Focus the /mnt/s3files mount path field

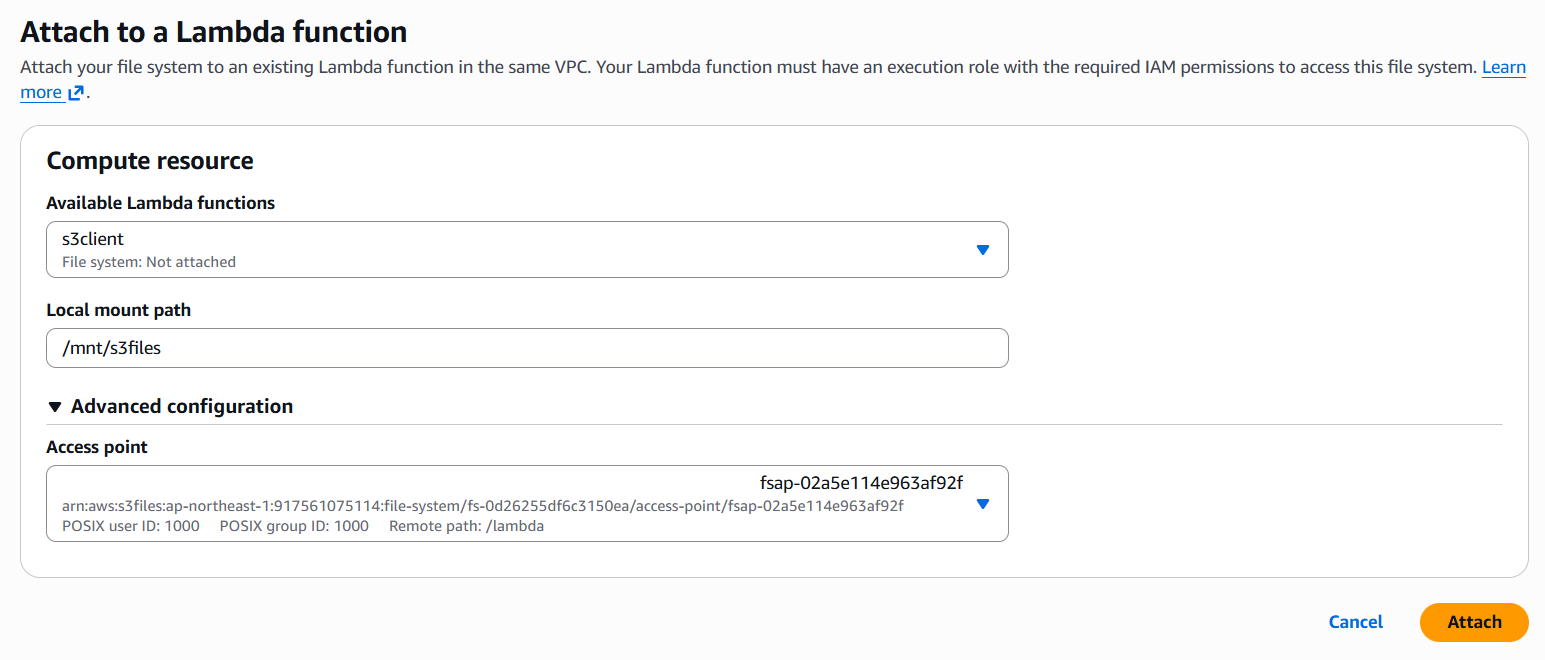527,348
